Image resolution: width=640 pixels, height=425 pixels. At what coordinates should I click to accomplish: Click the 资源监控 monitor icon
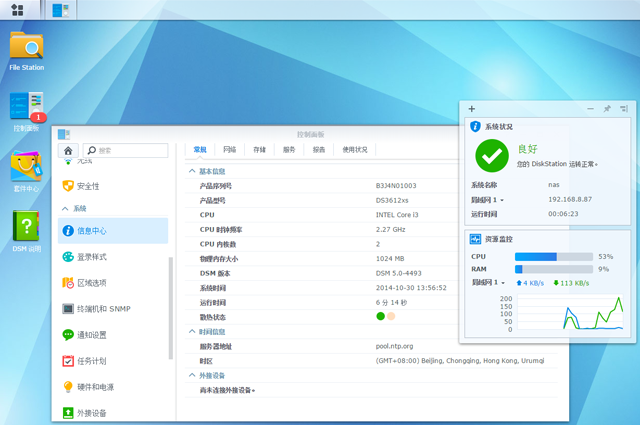tap(475, 239)
